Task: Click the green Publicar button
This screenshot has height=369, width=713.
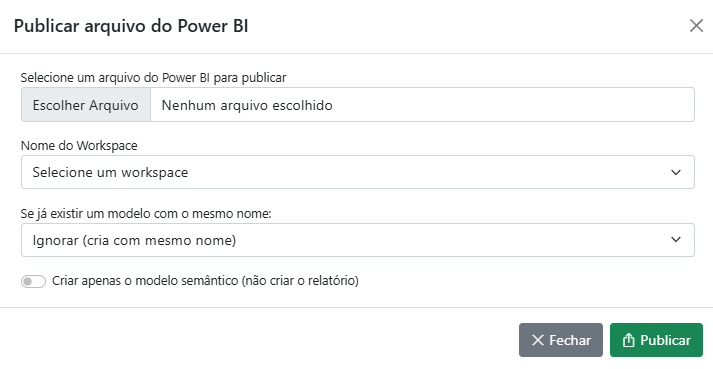Action: pyautogui.click(x=656, y=340)
